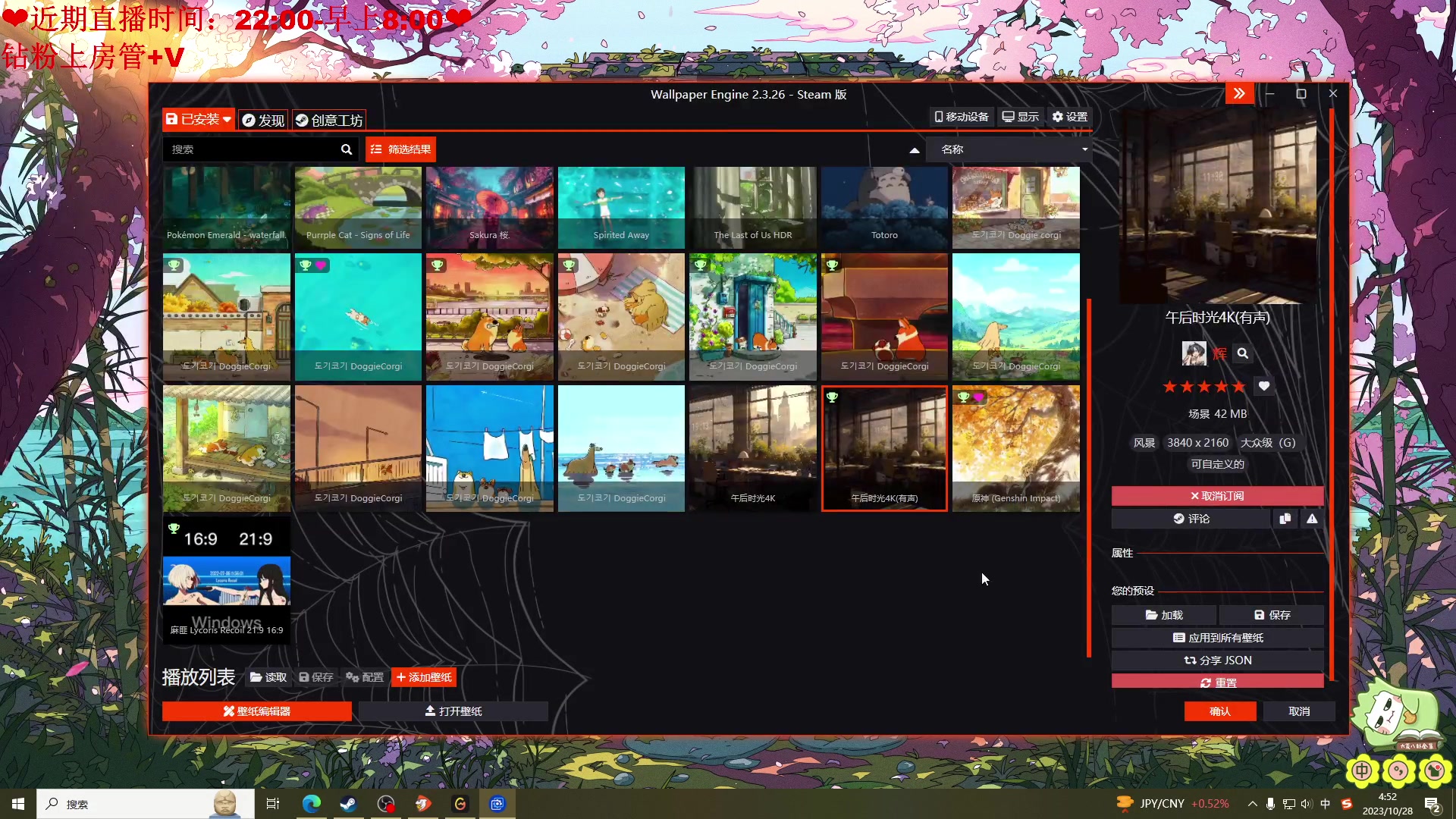1456x819 pixels.
Task: Confirm with the 确认 button
Action: click(1220, 711)
